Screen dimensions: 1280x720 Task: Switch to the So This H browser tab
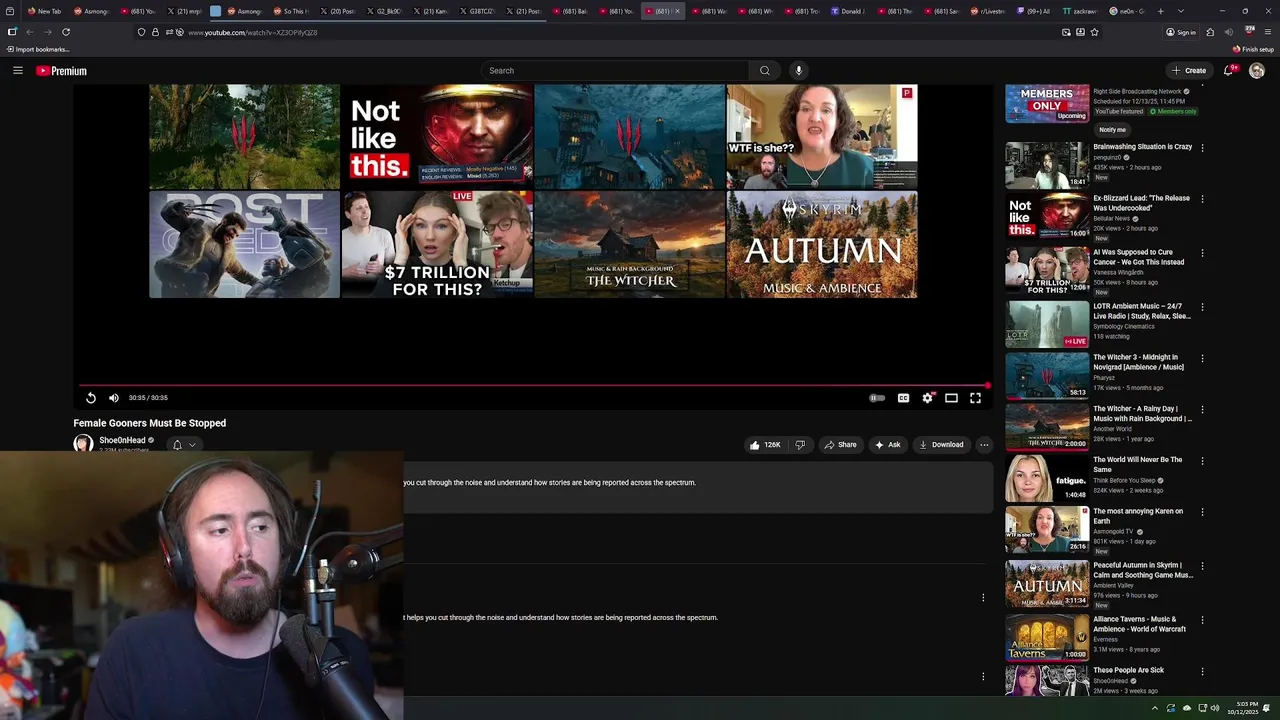coord(291,11)
